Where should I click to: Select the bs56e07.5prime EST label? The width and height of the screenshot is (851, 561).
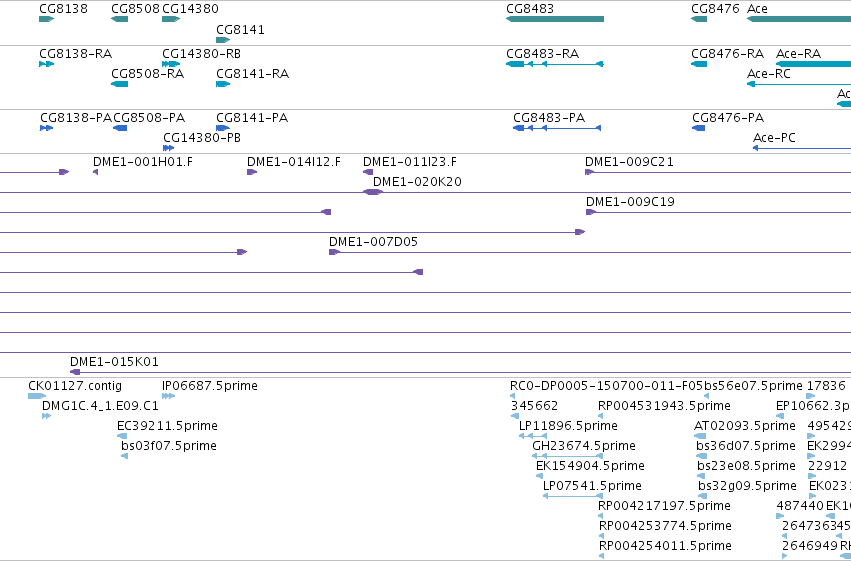(x=753, y=386)
